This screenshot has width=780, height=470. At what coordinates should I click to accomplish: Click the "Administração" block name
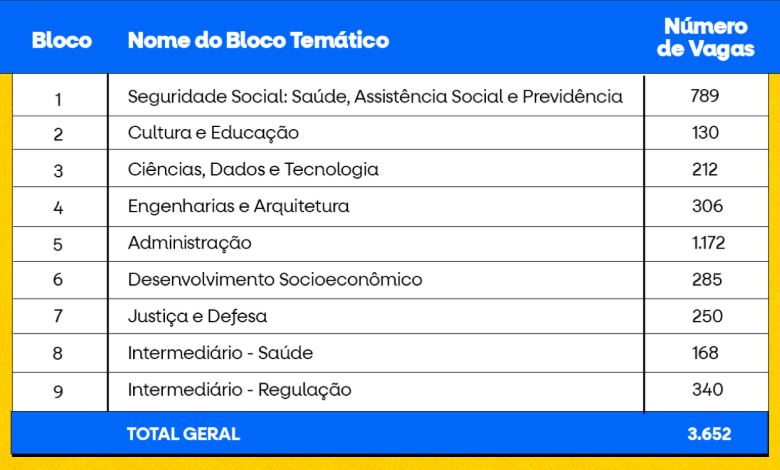click(x=189, y=243)
